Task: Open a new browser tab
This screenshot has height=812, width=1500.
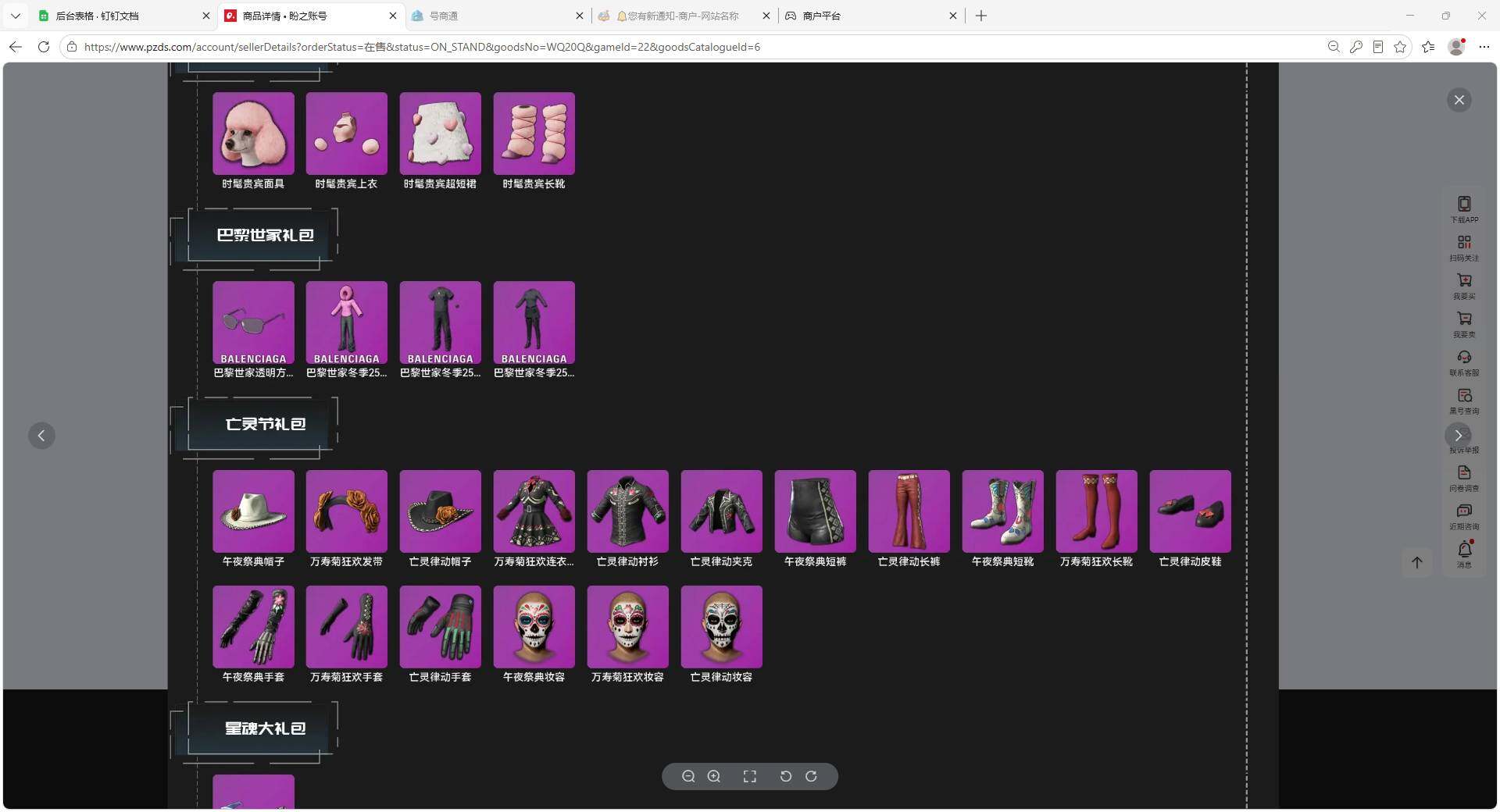Action: pyautogui.click(x=981, y=16)
